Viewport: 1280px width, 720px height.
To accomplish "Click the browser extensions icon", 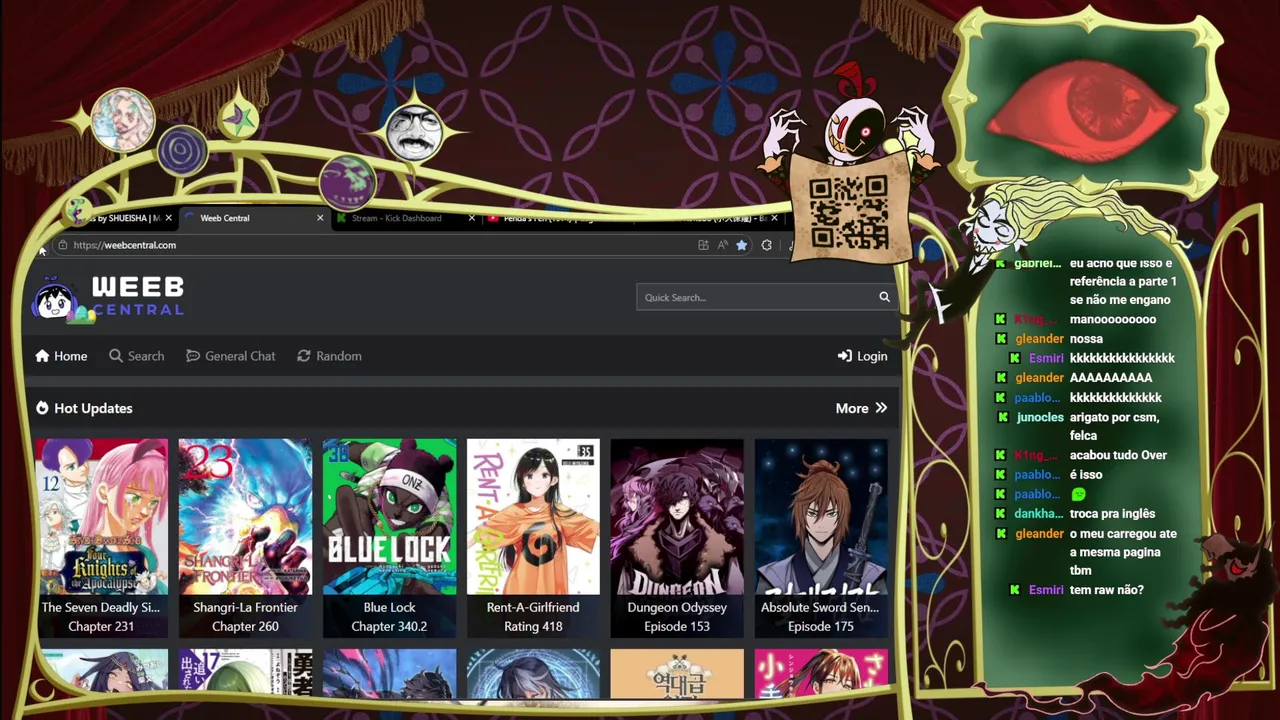I will point(767,245).
